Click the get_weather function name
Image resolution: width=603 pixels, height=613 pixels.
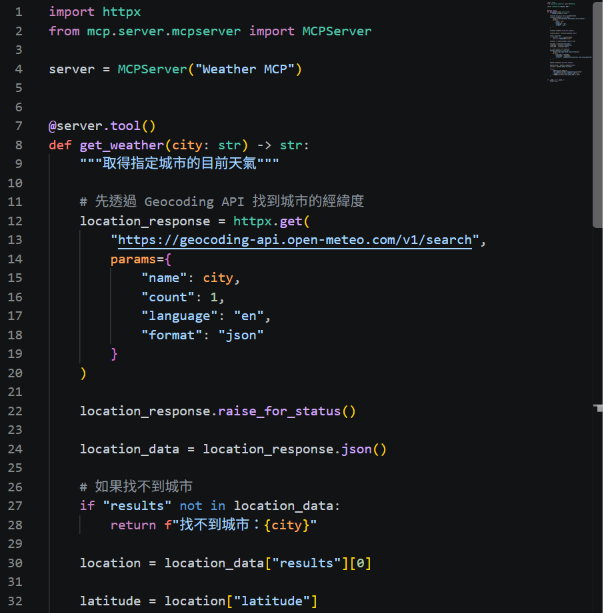(122, 145)
